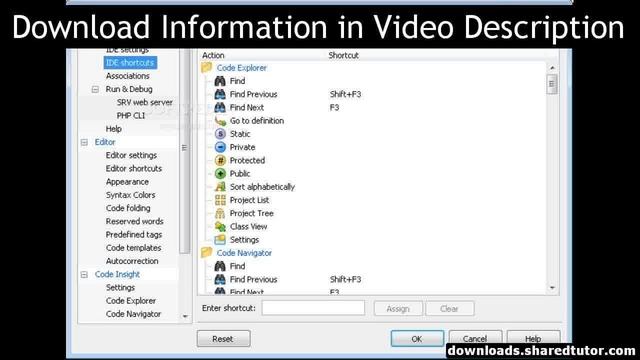Image resolution: width=640 pixels, height=360 pixels.
Task: Select the Class View action text
Action: coord(248,227)
